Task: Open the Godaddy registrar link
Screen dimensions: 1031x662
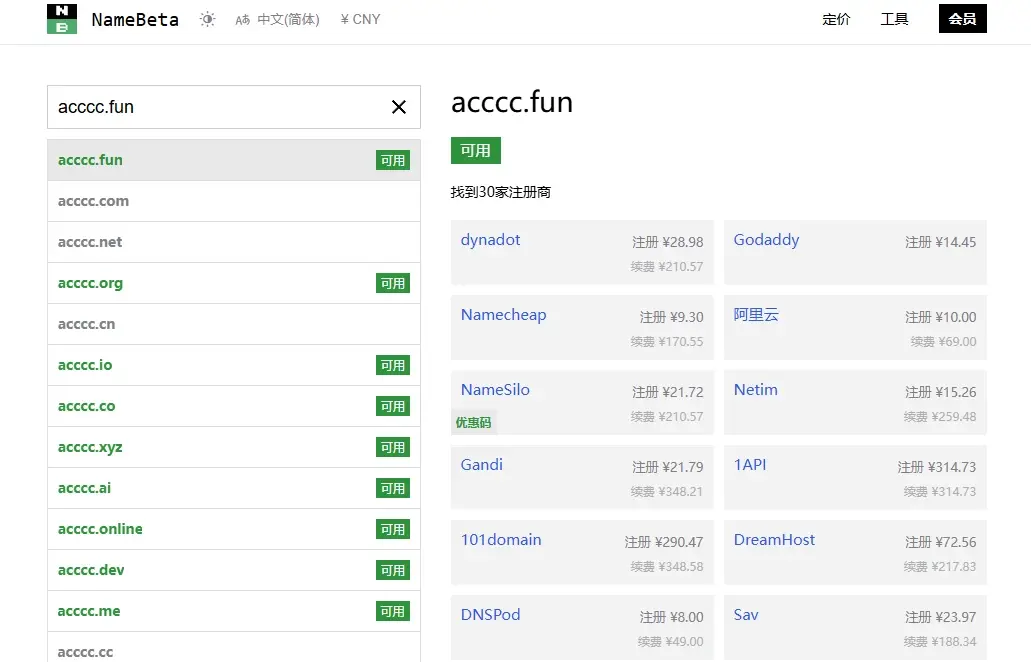Action: tap(767, 240)
